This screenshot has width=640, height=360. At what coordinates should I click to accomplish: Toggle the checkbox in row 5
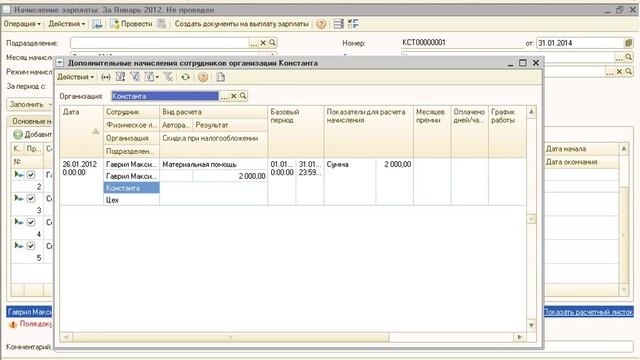31,246
